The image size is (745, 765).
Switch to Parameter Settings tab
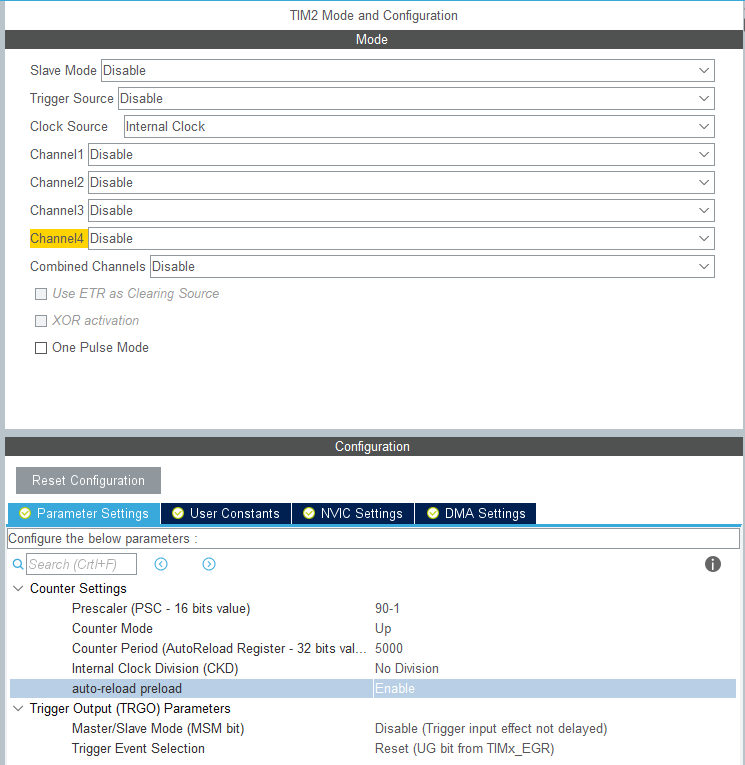[84, 514]
